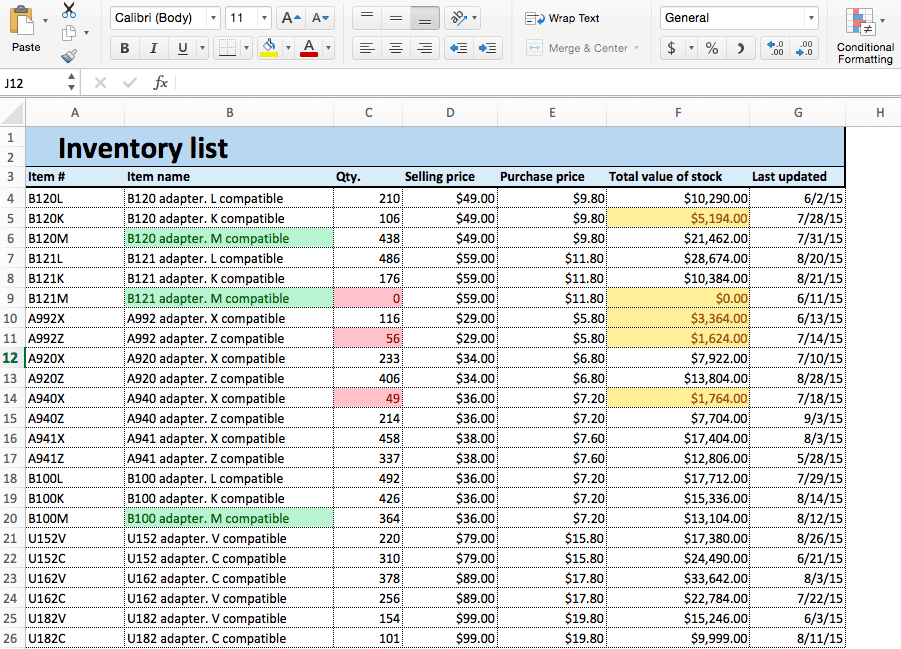Image resolution: width=901 pixels, height=649 pixels.
Task: Apply percent style format
Action: 711,48
